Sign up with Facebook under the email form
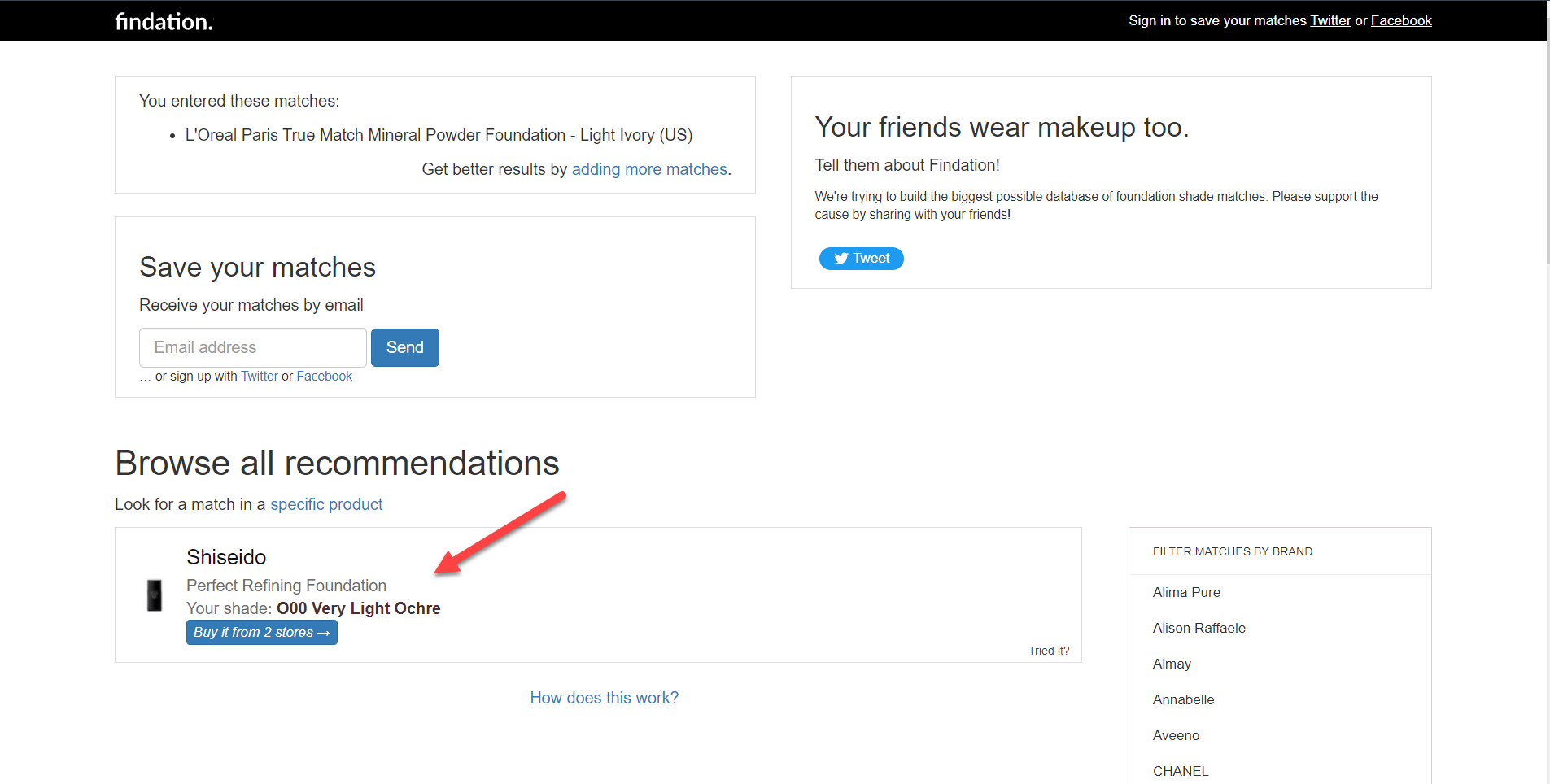The image size is (1550, 784). pos(324,376)
